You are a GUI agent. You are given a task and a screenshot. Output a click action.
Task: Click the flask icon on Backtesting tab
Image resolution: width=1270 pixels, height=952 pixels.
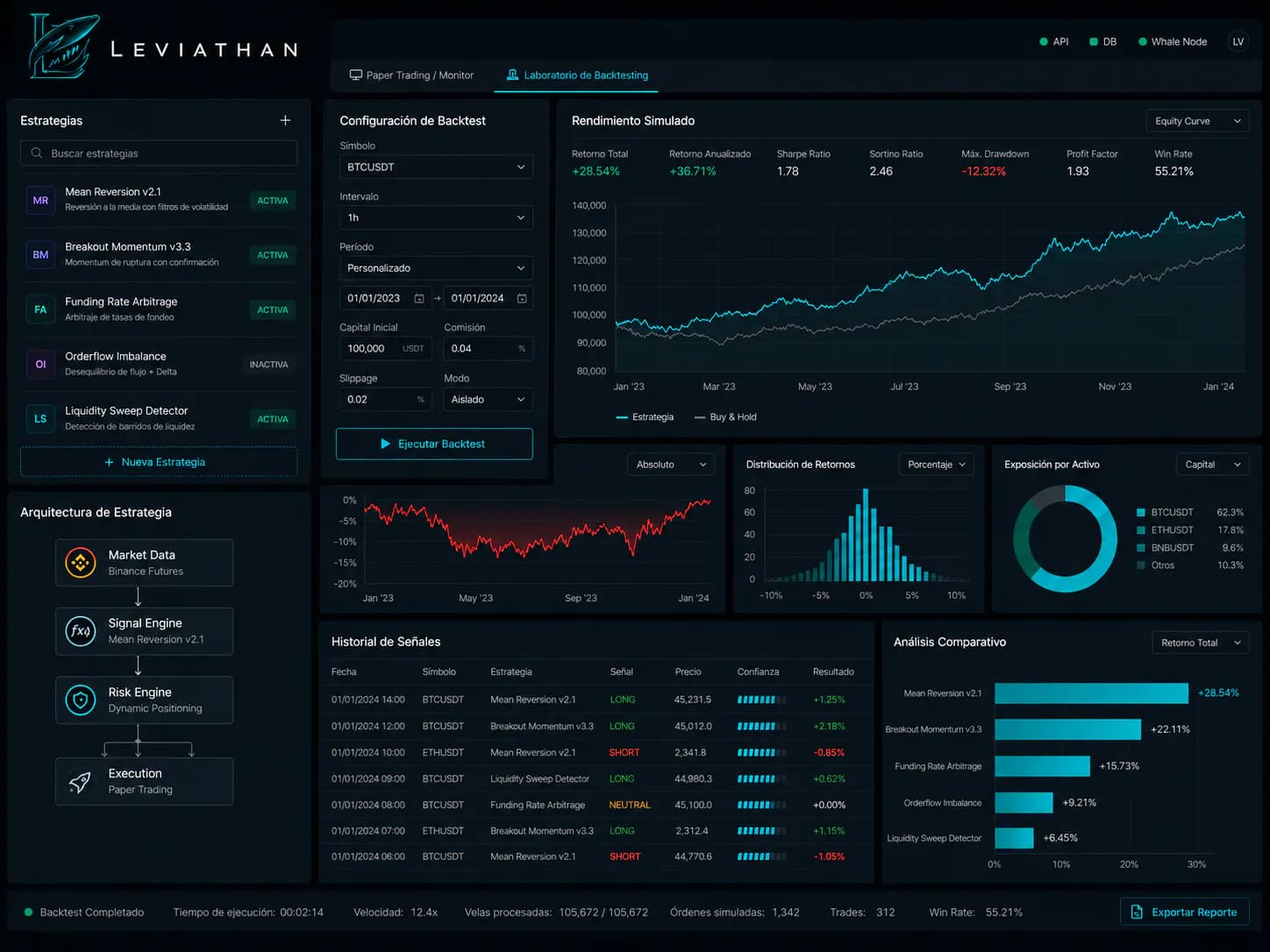click(x=513, y=75)
